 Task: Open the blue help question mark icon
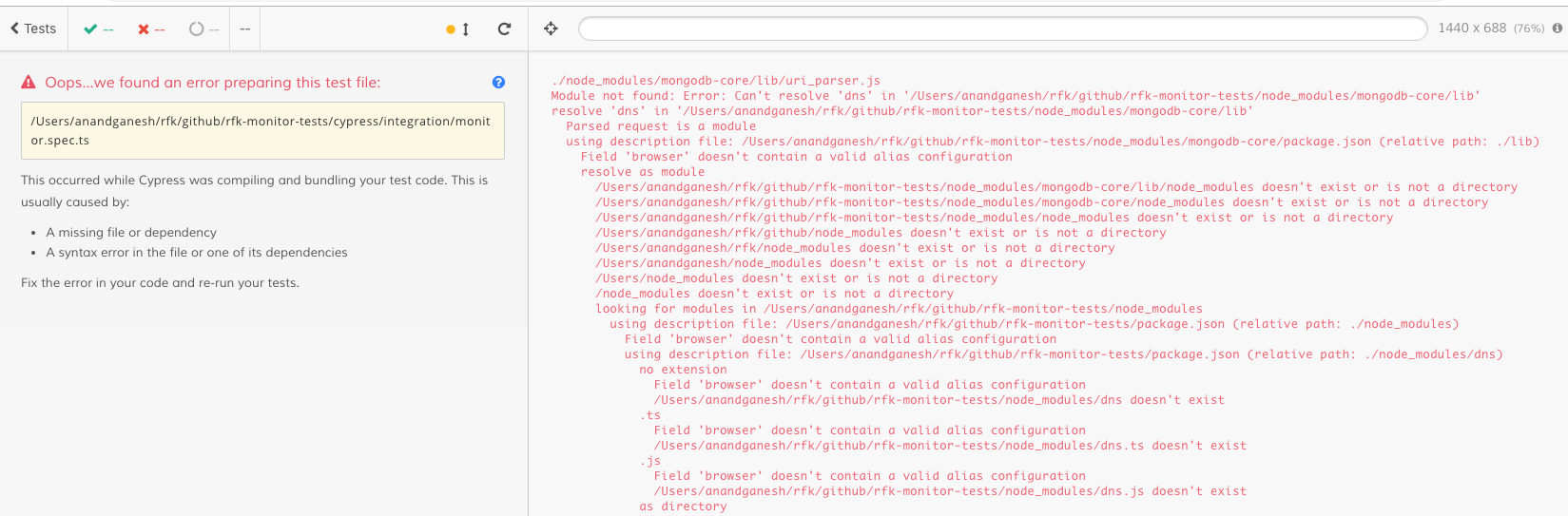coord(498,83)
